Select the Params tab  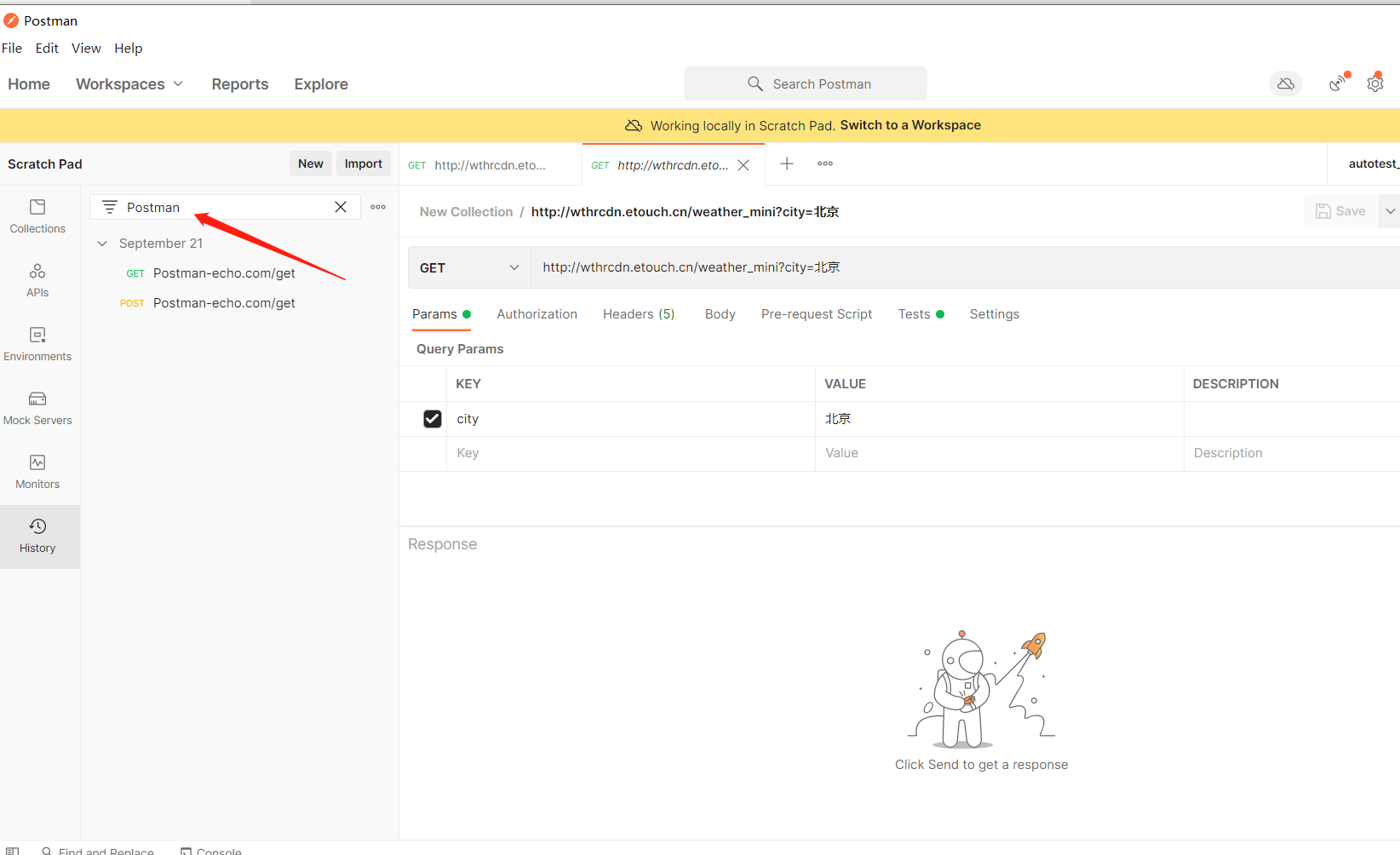(441, 314)
